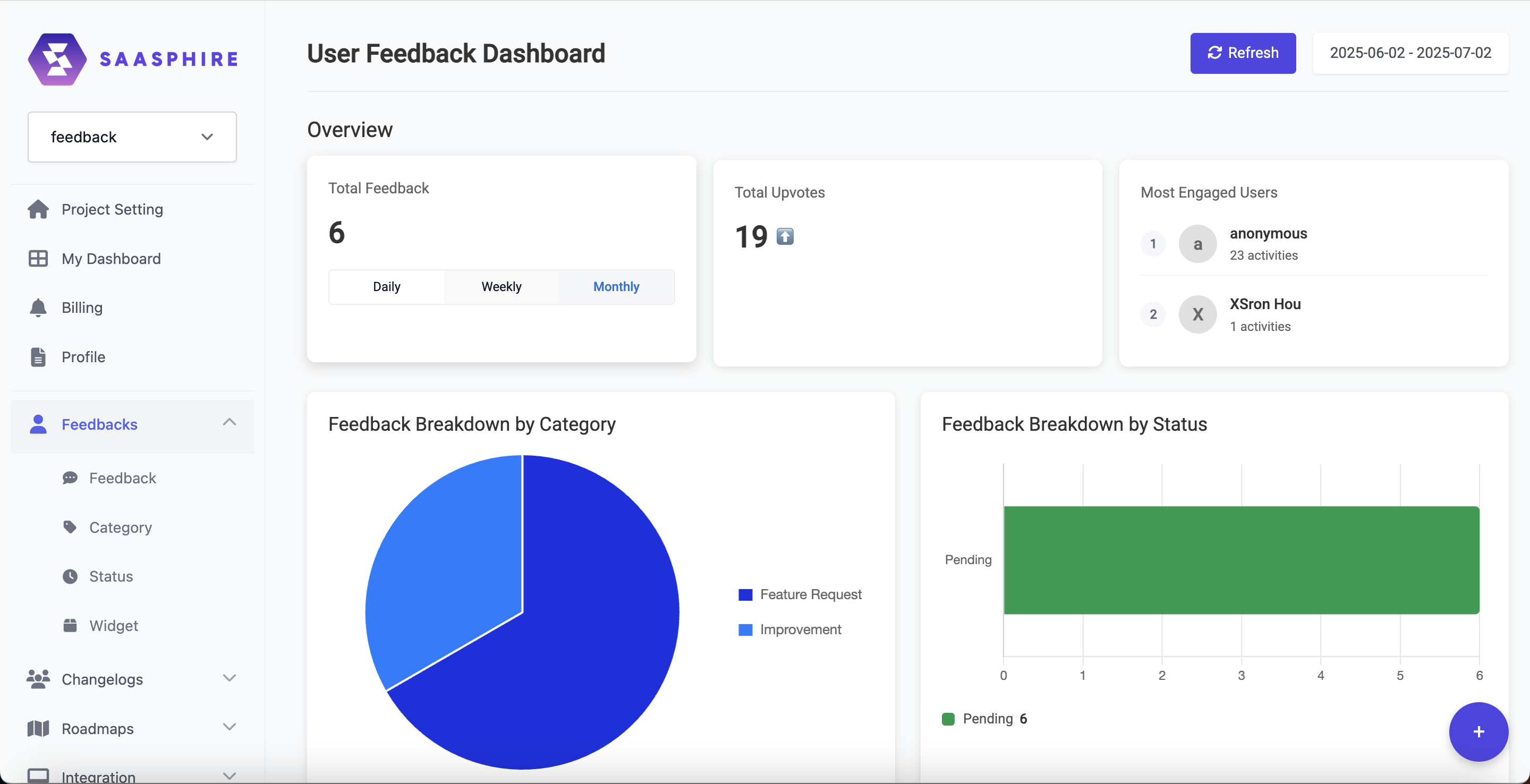Switch Total Feedback to Weekly
The image size is (1530, 784).
(501, 287)
